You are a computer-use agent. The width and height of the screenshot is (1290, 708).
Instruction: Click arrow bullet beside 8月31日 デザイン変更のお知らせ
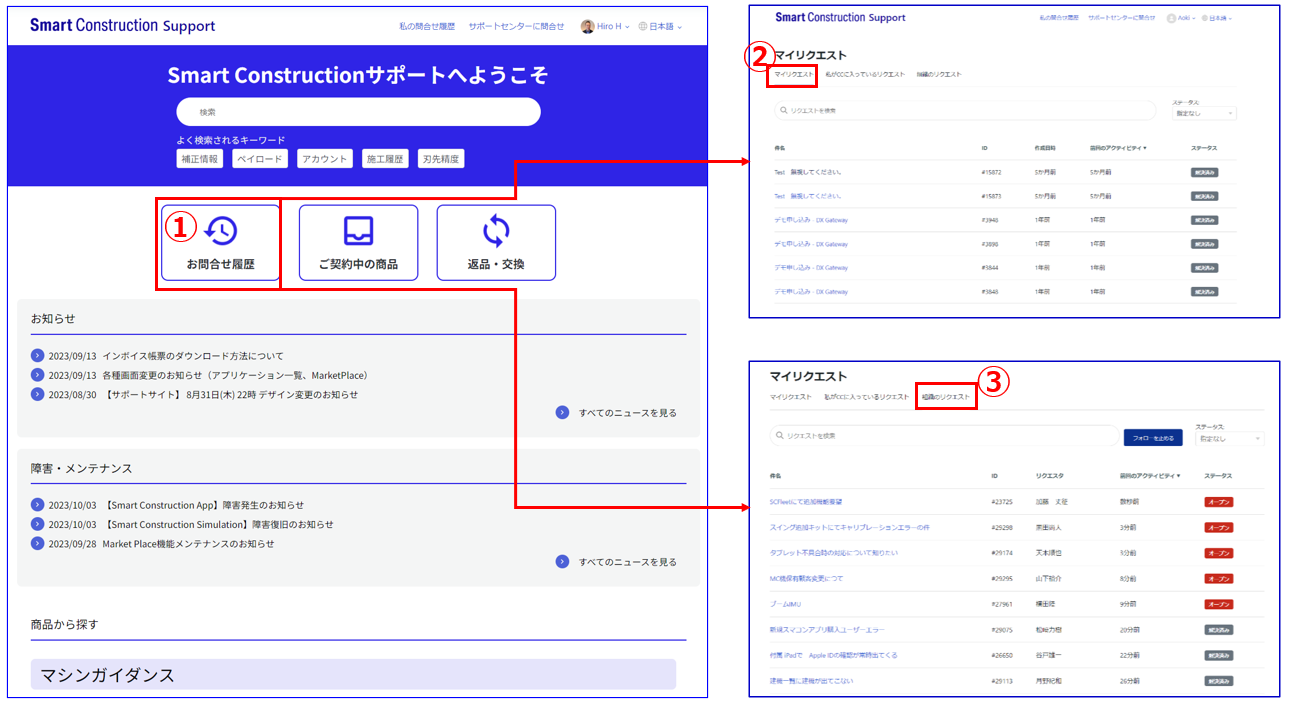pos(38,394)
